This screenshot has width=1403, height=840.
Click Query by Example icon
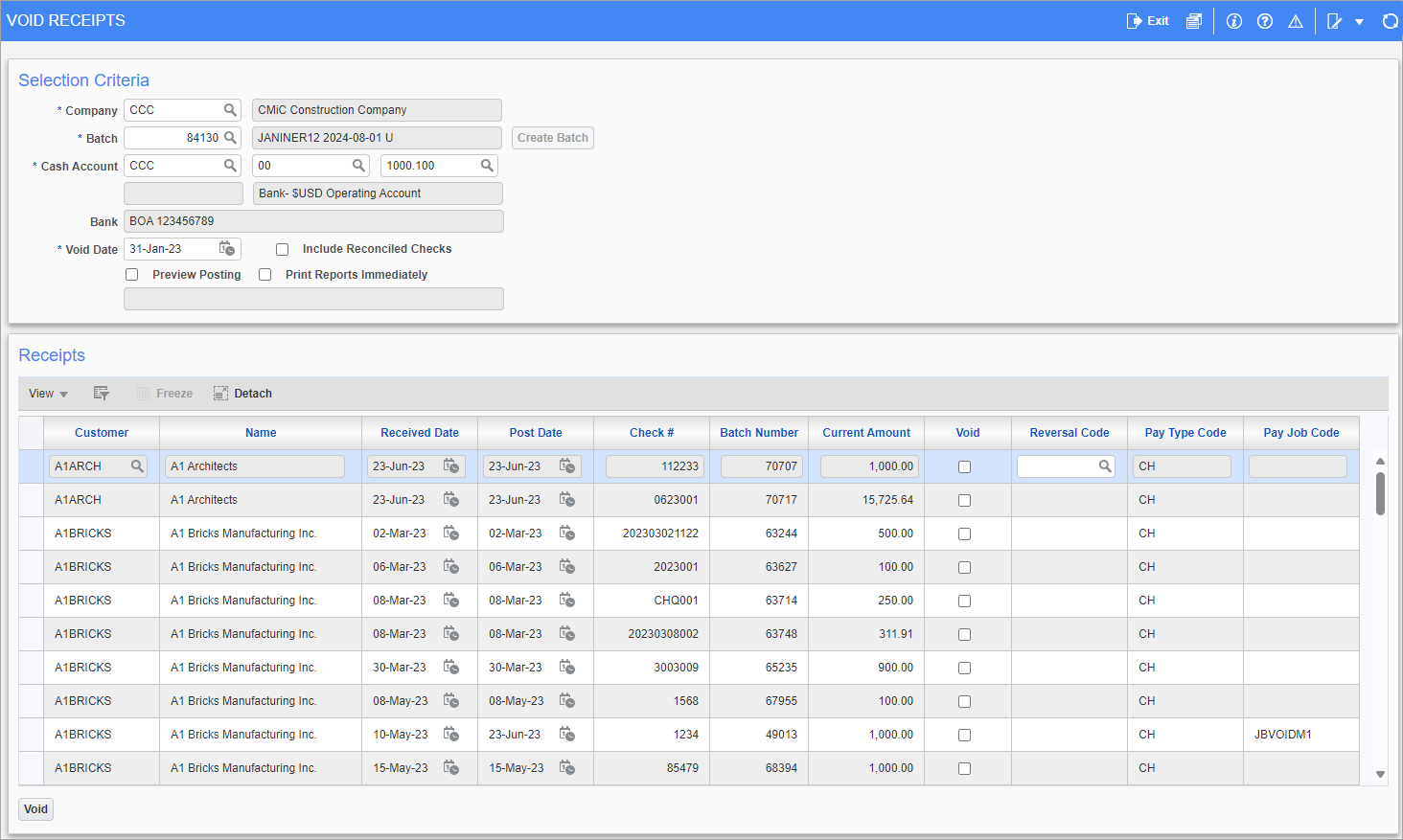[101, 394]
